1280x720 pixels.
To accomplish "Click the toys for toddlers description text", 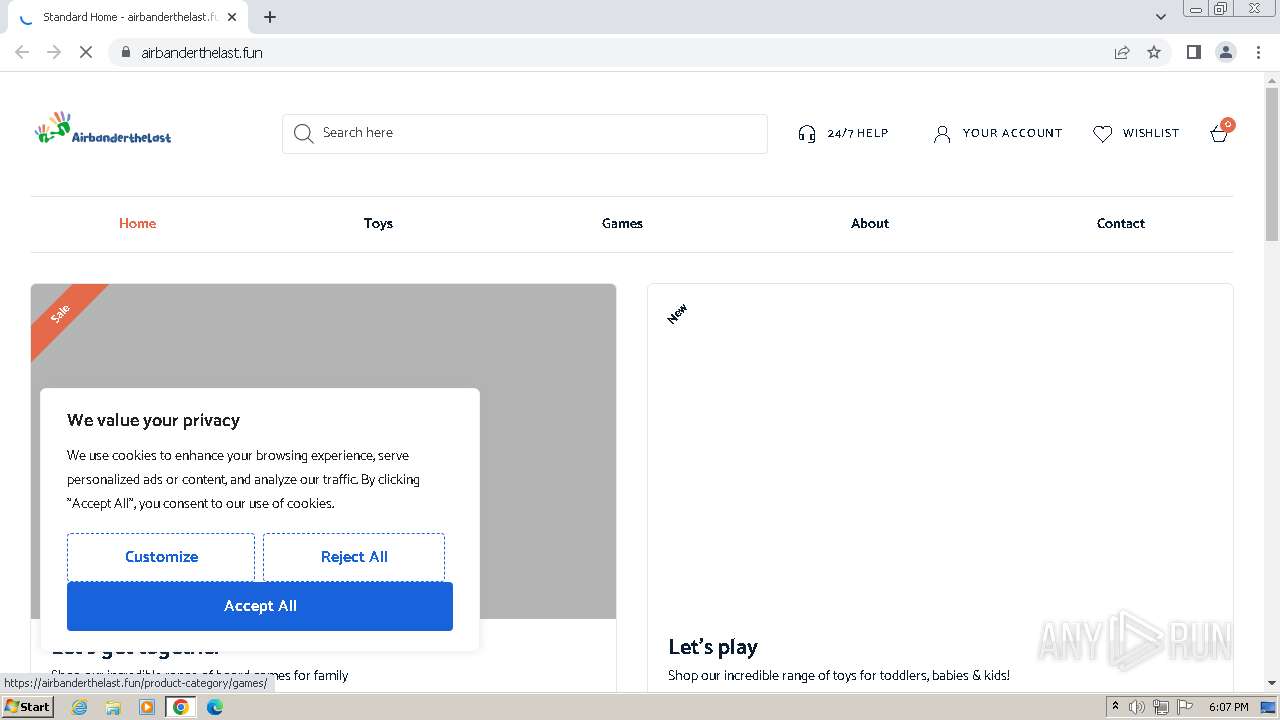I will coord(839,676).
